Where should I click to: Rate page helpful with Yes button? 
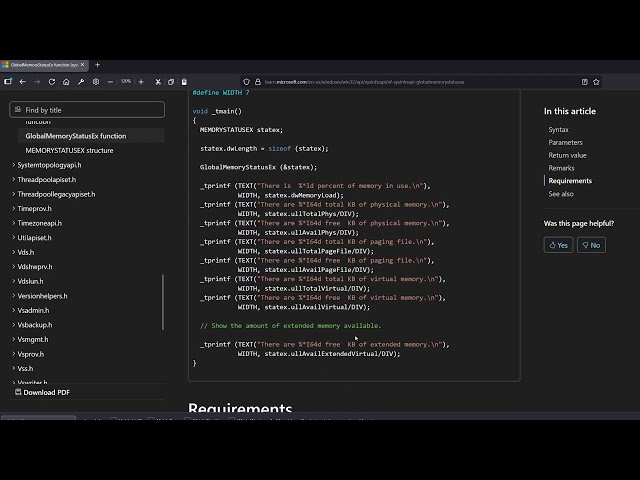[558, 245]
